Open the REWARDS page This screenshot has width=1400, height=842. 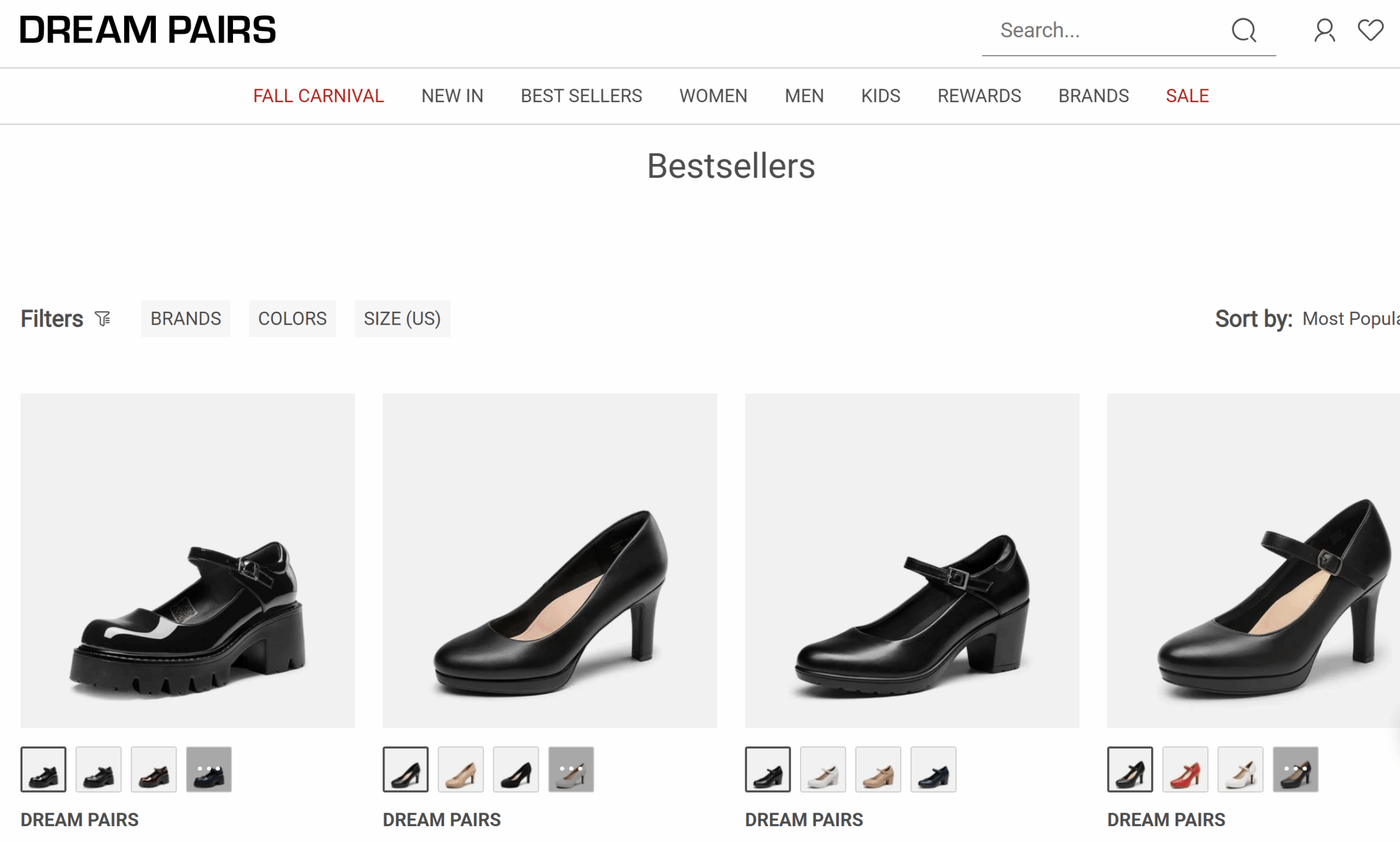coord(979,96)
